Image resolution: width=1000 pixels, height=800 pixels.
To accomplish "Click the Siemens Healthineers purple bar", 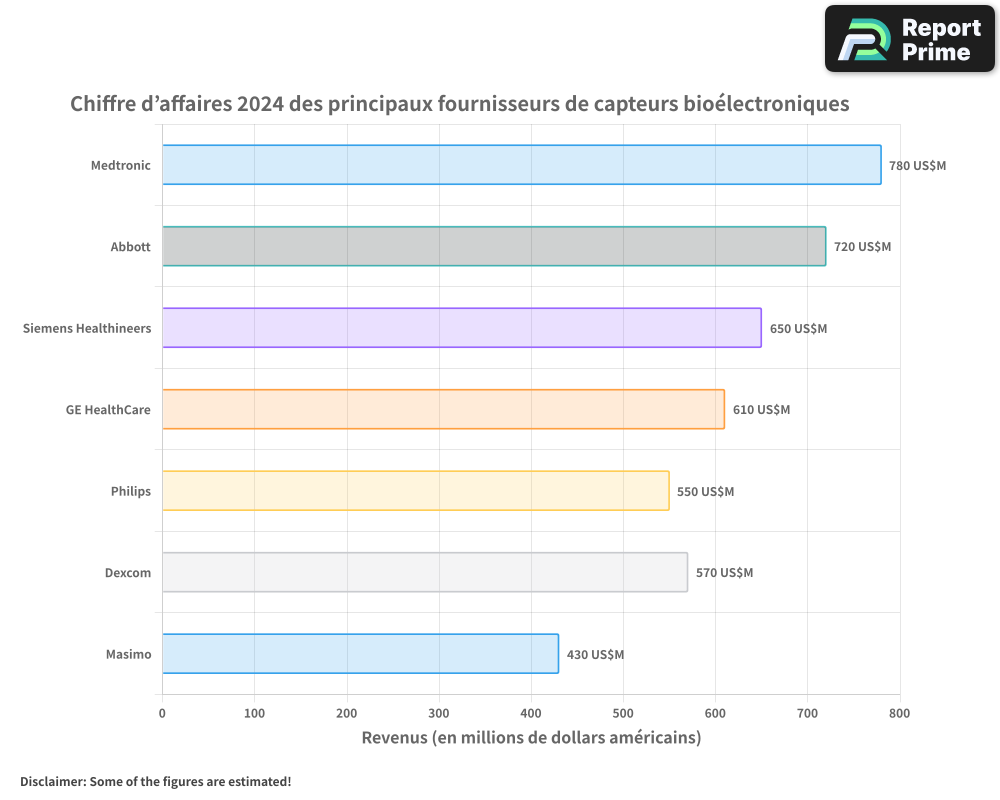I will 461,328.
